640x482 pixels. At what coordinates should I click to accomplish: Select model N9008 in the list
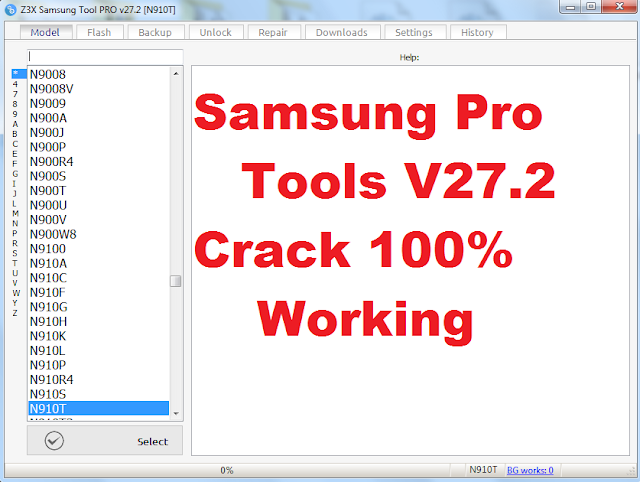point(98,74)
